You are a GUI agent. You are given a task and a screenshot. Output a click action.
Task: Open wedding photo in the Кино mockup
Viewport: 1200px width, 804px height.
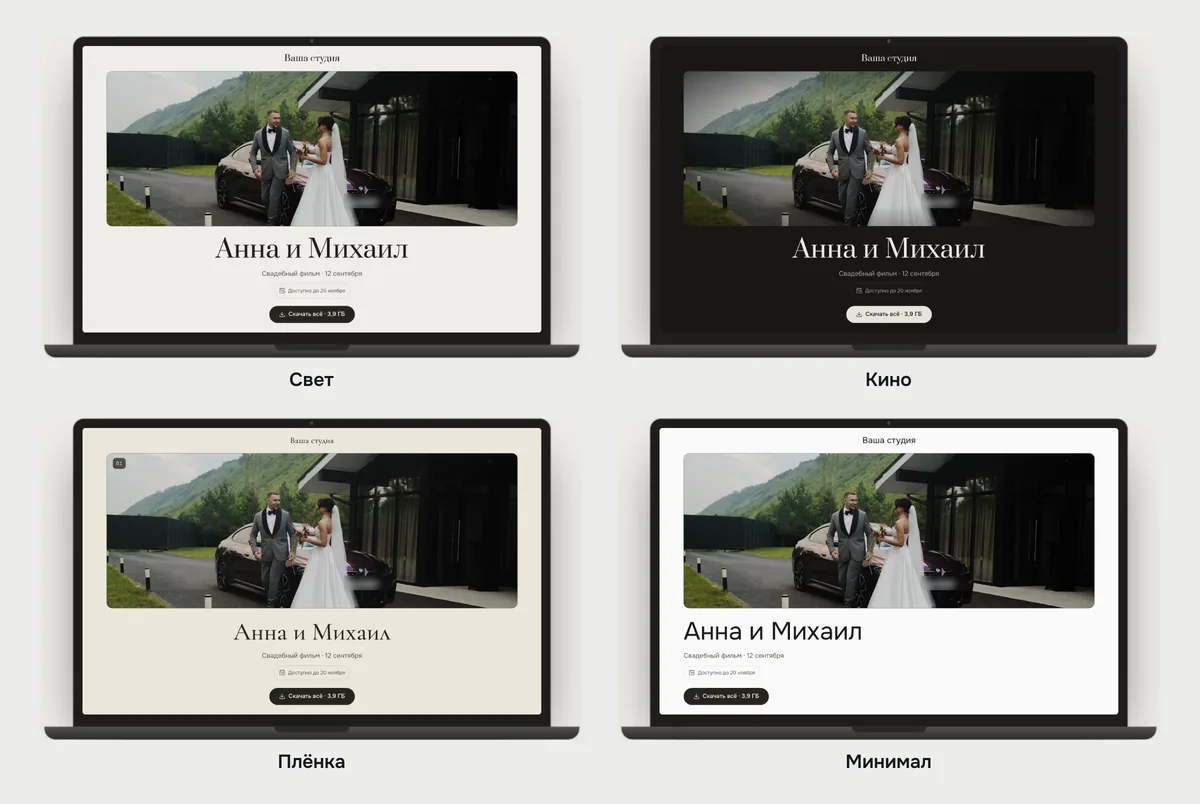pos(889,148)
